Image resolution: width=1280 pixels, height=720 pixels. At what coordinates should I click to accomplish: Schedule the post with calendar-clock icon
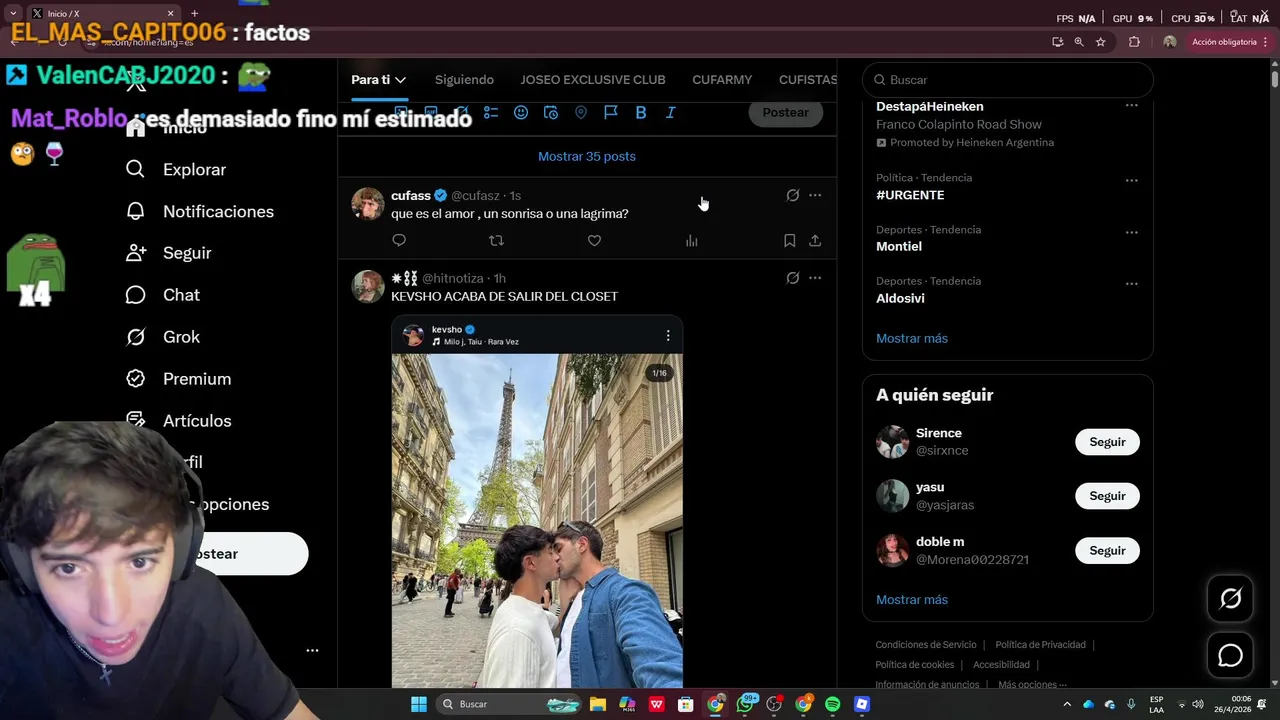551,113
